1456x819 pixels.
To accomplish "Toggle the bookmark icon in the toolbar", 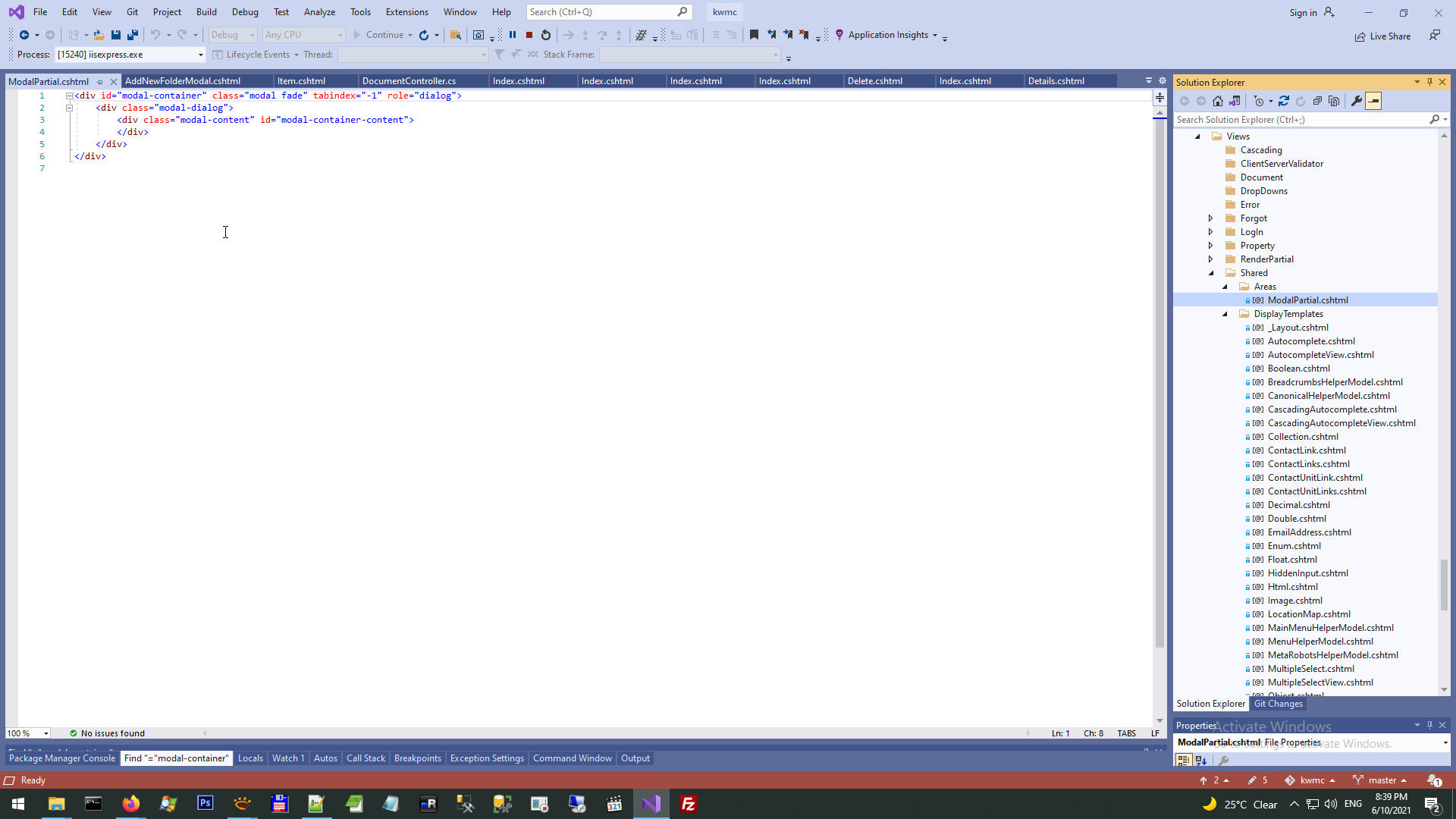I will point(754,35).
